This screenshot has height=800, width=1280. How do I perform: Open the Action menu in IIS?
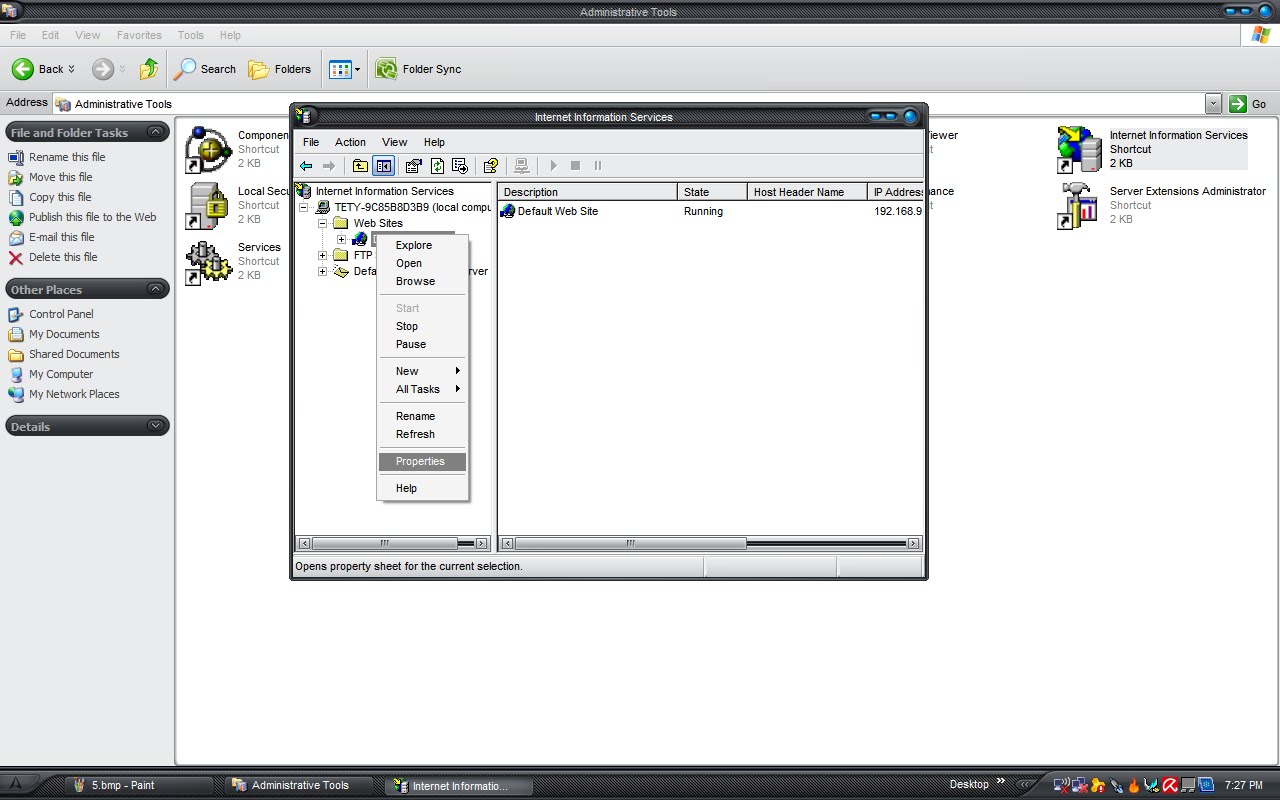pos(350,142)
